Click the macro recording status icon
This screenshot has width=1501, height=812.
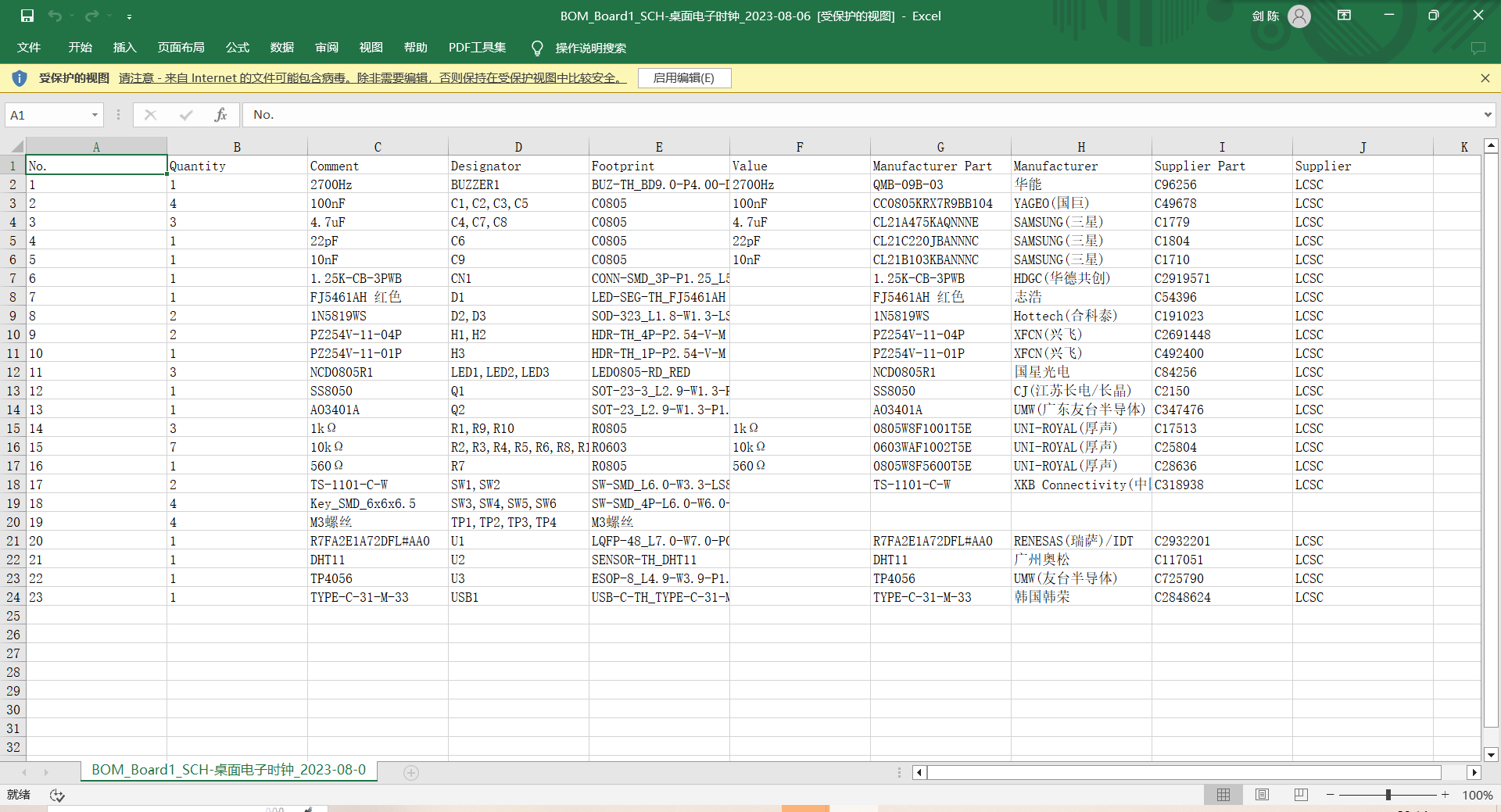(x=57, y=795)
